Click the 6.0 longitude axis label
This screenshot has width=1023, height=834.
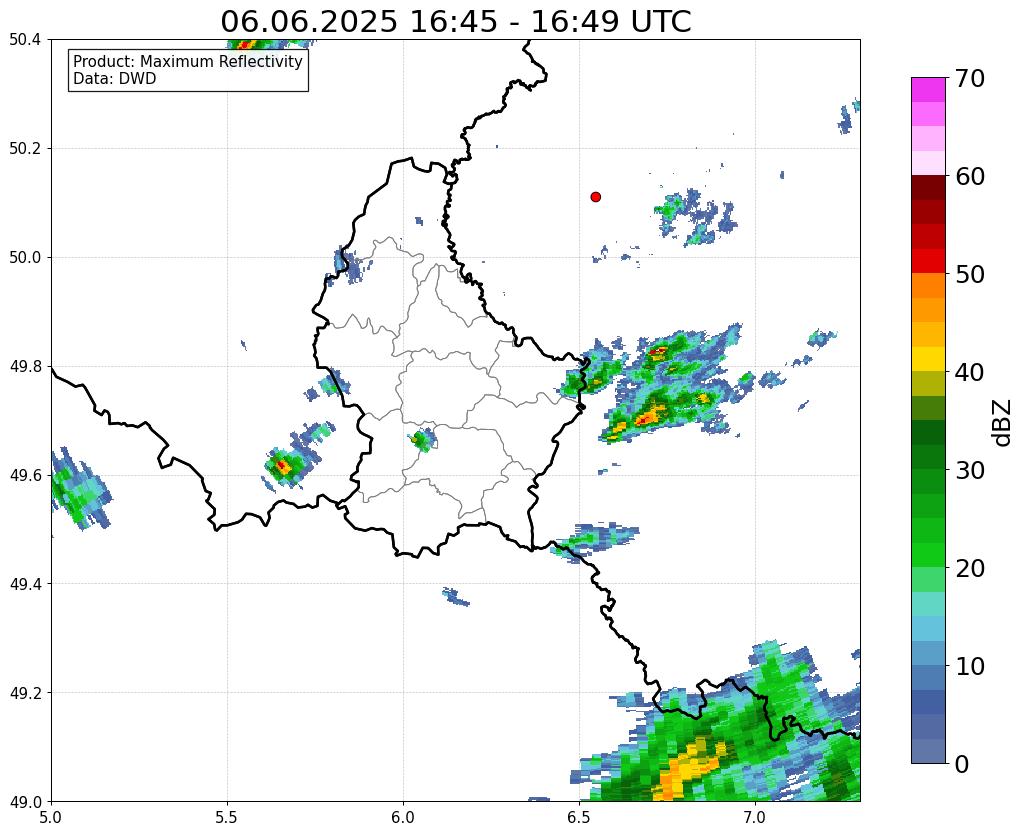coord(403,818)
